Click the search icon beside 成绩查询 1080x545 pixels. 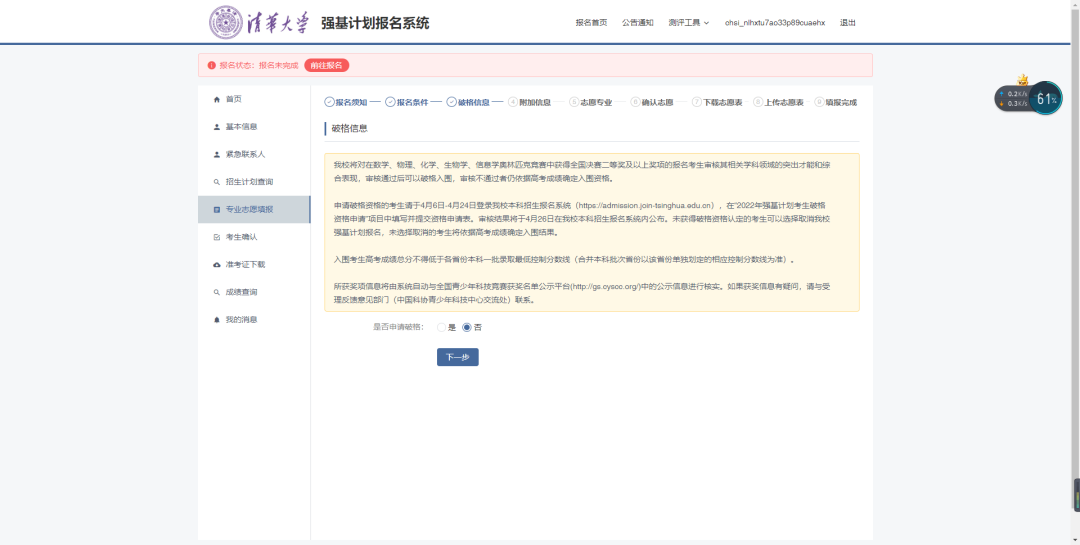pos(217,292)
